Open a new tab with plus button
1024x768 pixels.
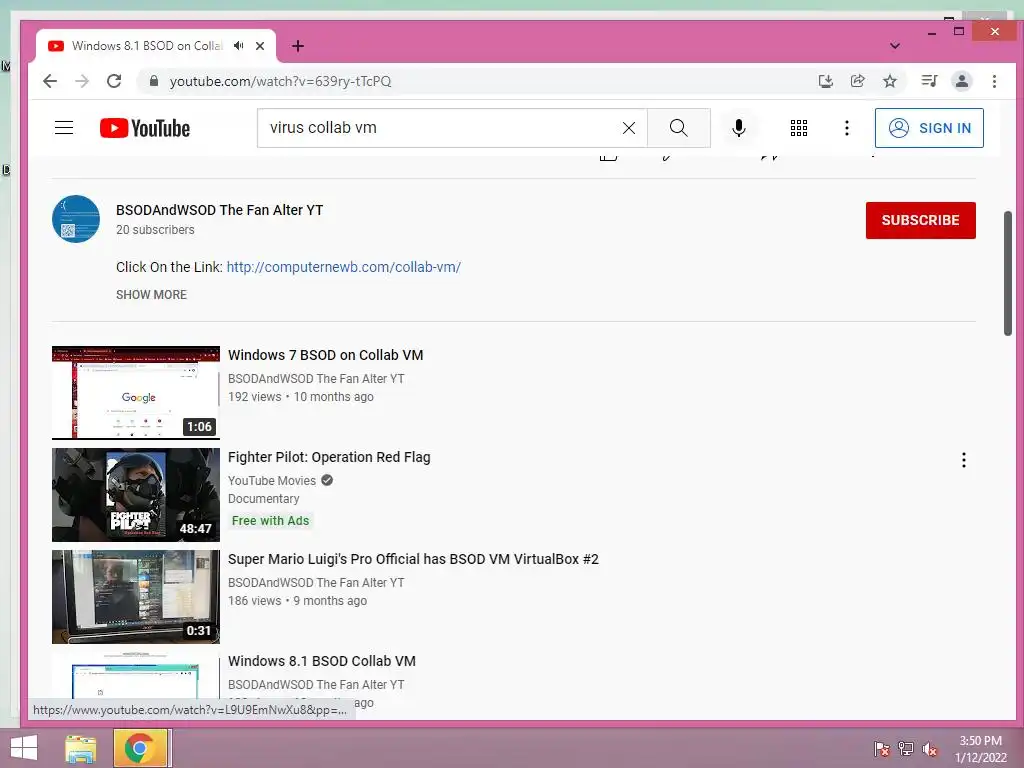coord(298,46)
